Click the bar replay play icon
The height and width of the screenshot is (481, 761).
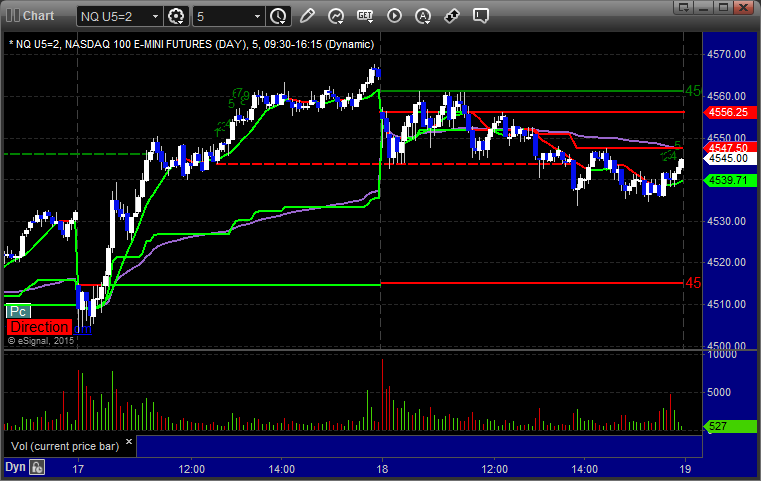[x=394, y=16]
